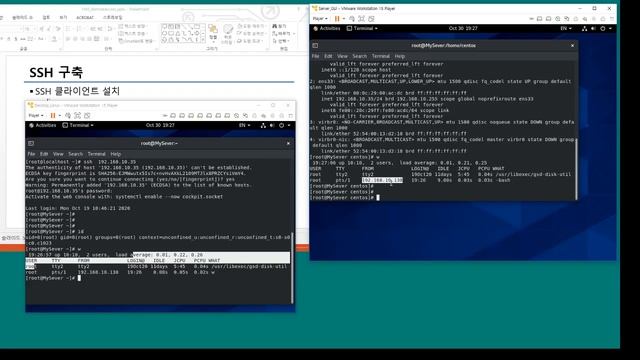
Task: Click network status icon in Server_GUI GNOME bar
Action: click(x=584, y=29)
